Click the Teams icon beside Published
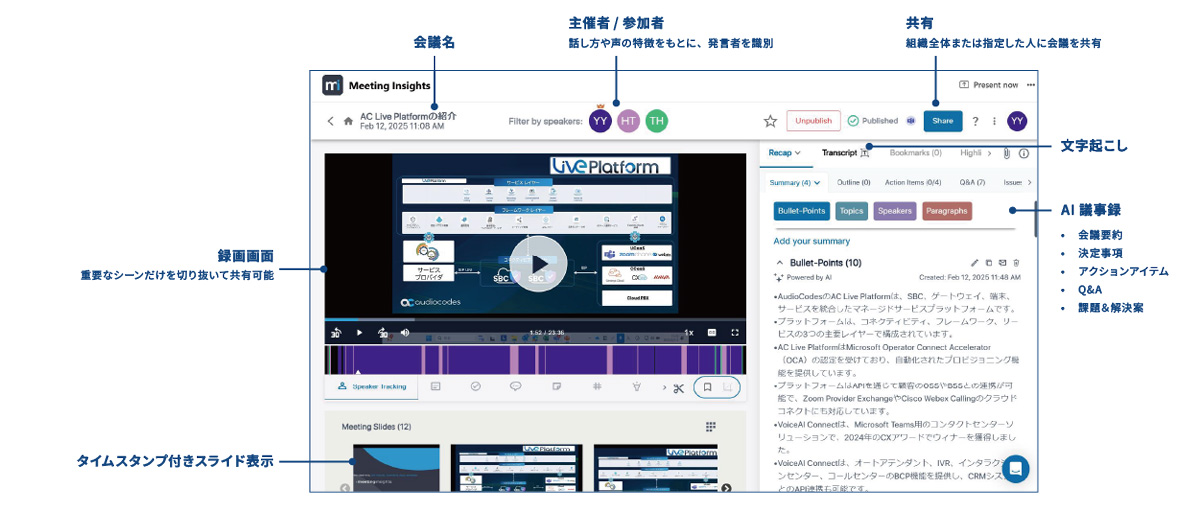1200x512 pixels. 910,121
